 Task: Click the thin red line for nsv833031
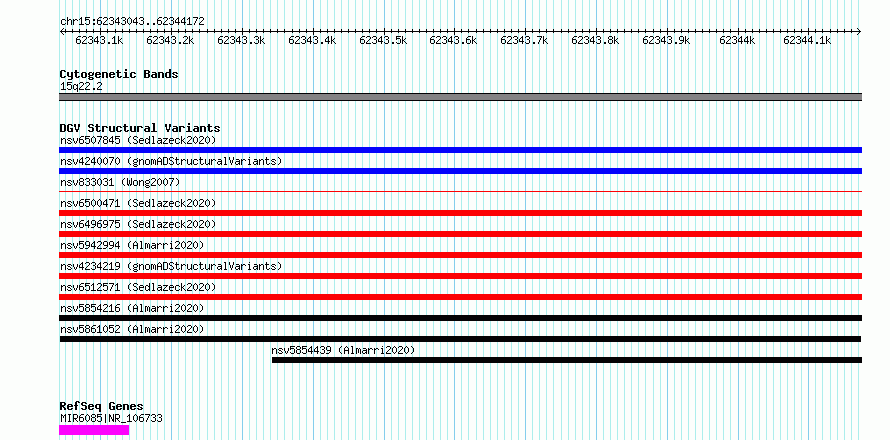[460, 192]
